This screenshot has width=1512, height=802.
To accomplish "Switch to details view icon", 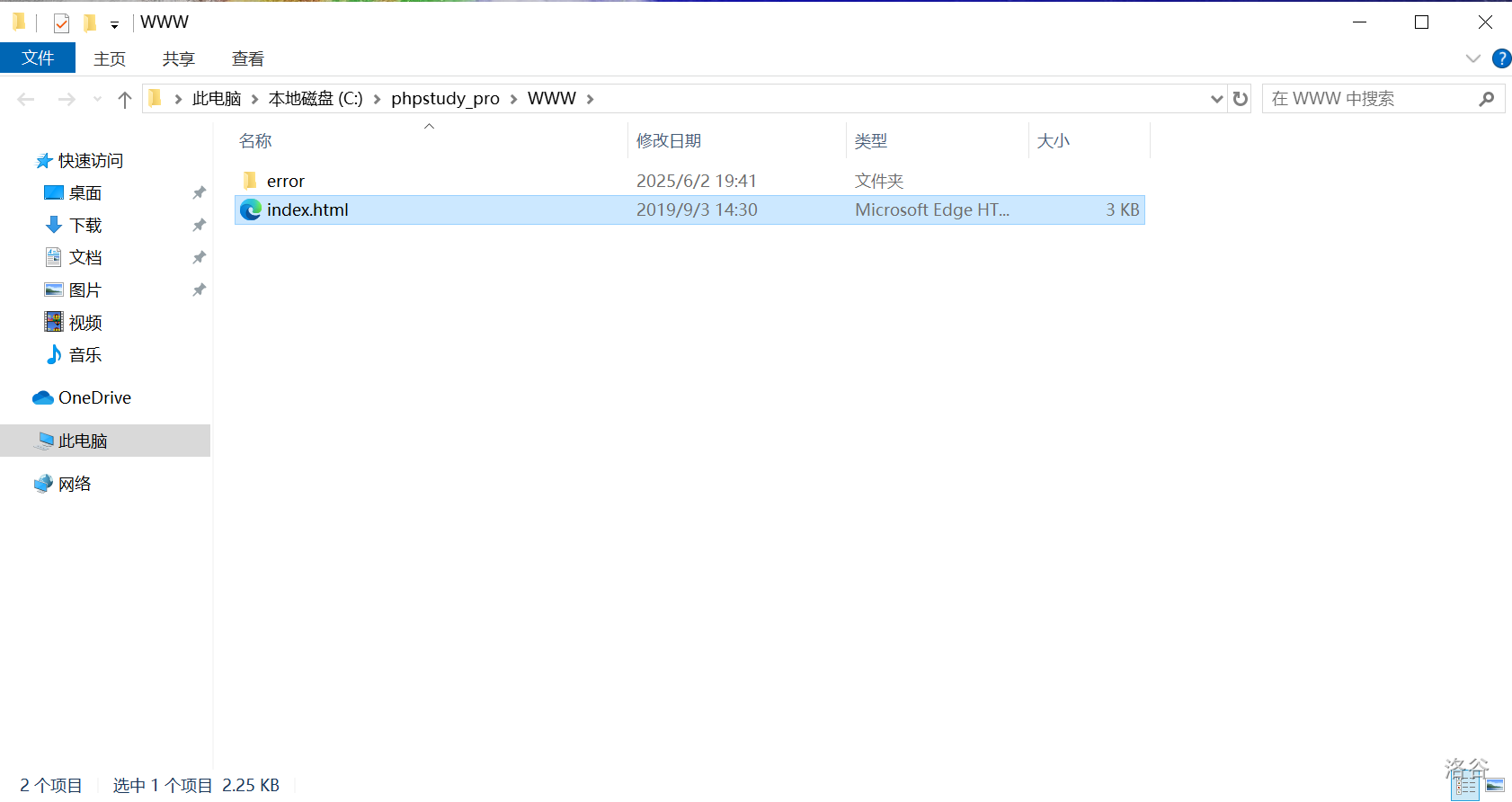I will (1466, 786).
